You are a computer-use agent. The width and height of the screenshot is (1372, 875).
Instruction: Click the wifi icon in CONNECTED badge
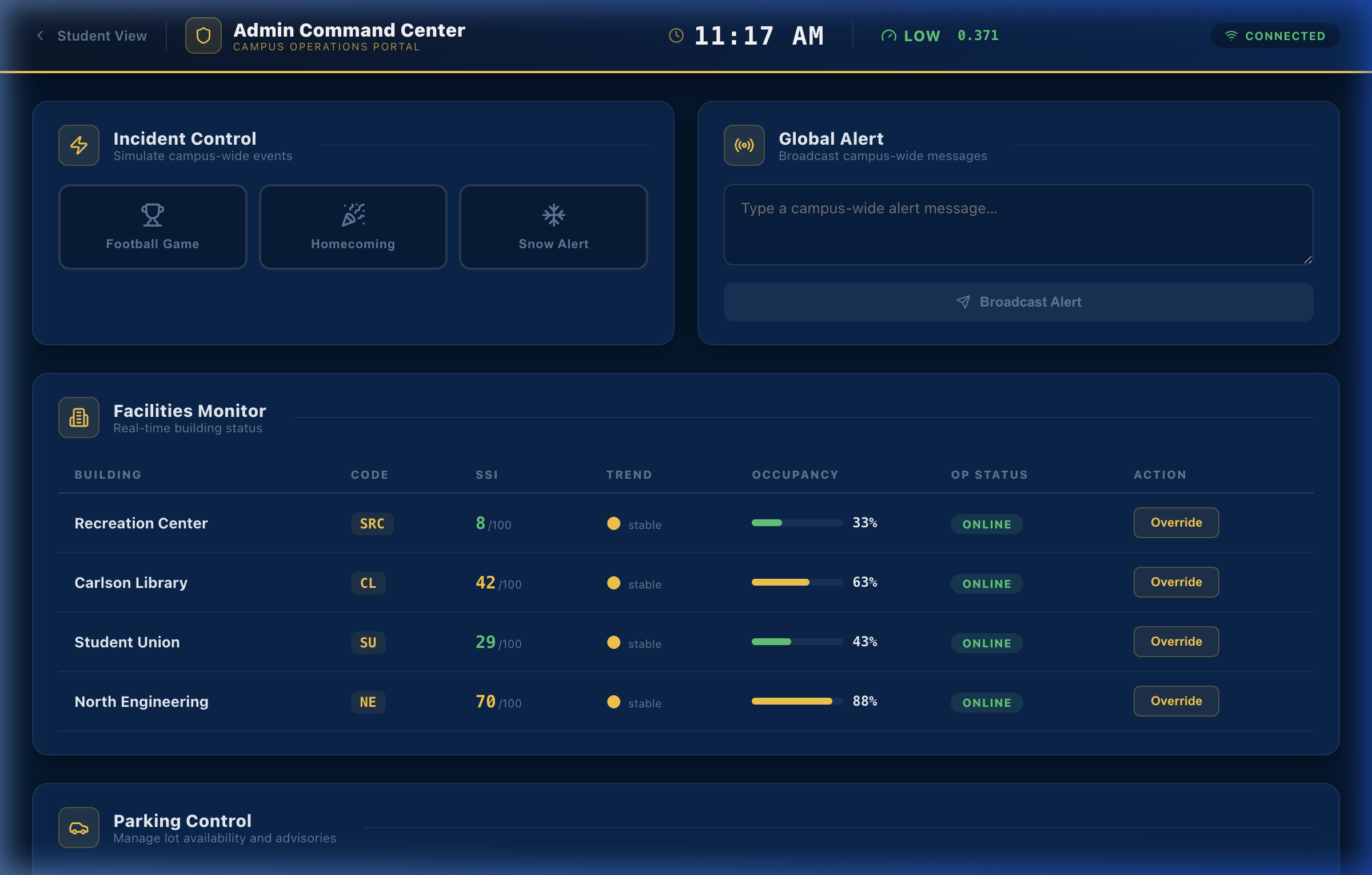1231,35
